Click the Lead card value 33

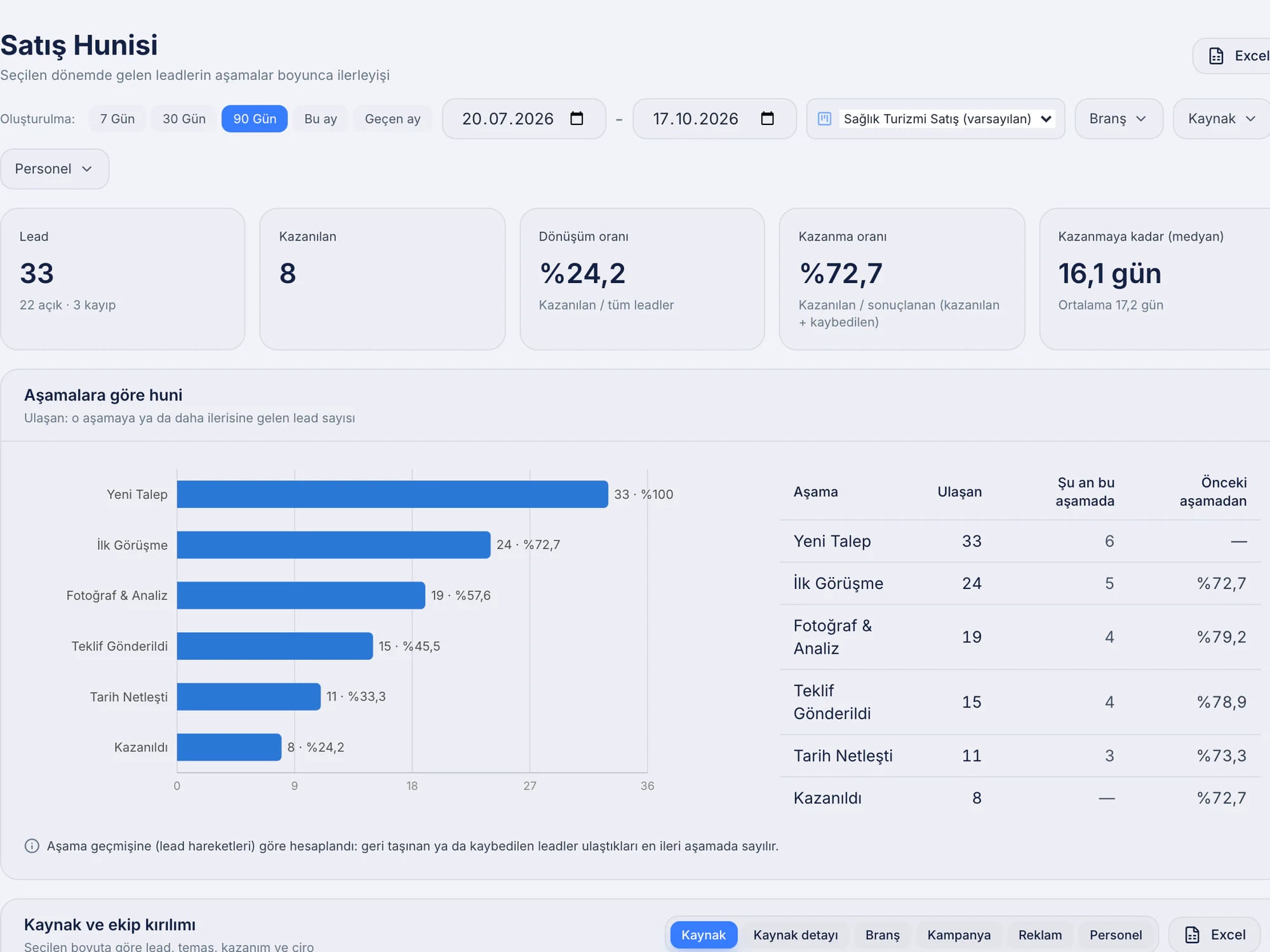(37, 274)
